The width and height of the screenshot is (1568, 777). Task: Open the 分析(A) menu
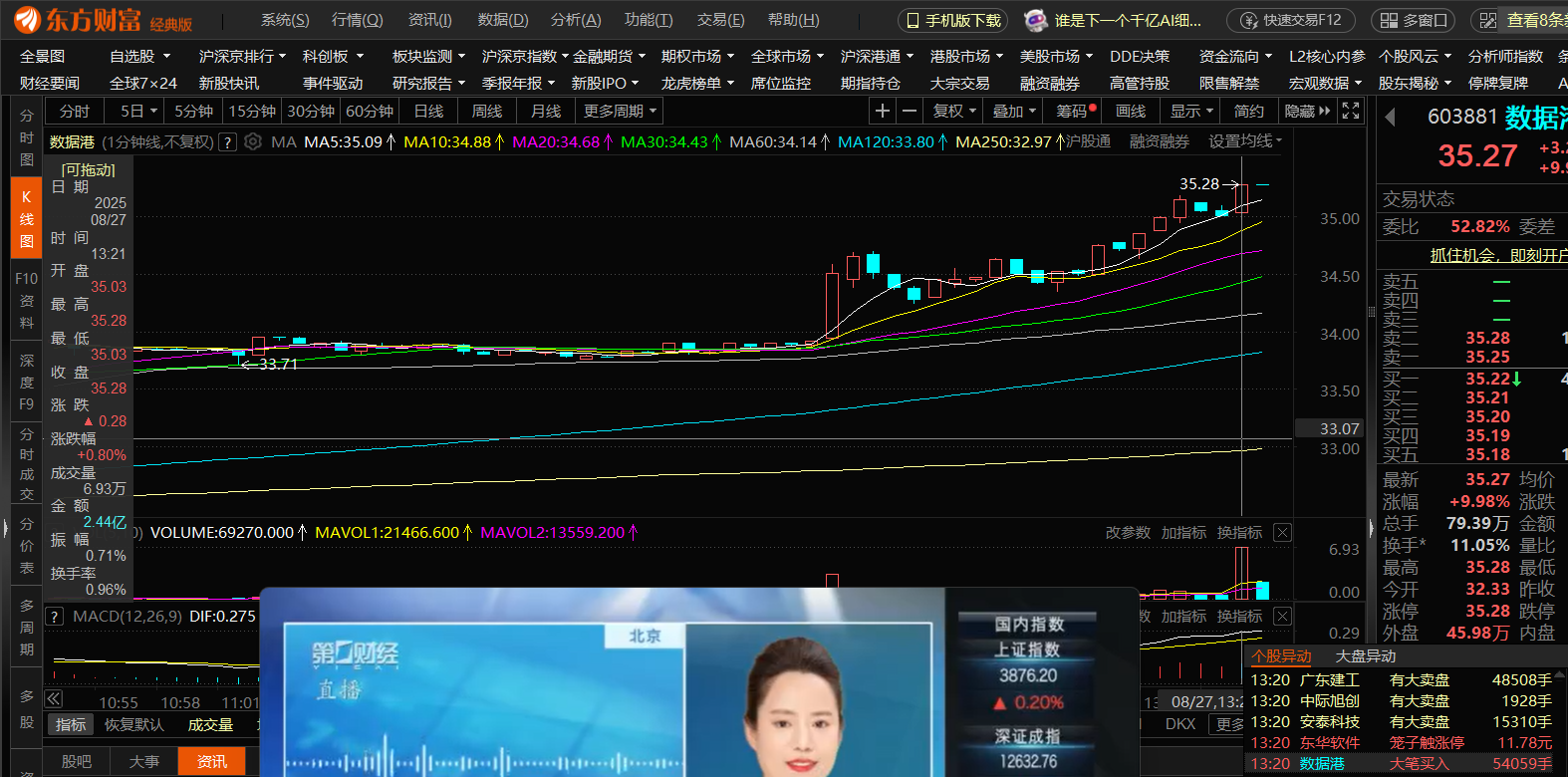pos(576,20)
